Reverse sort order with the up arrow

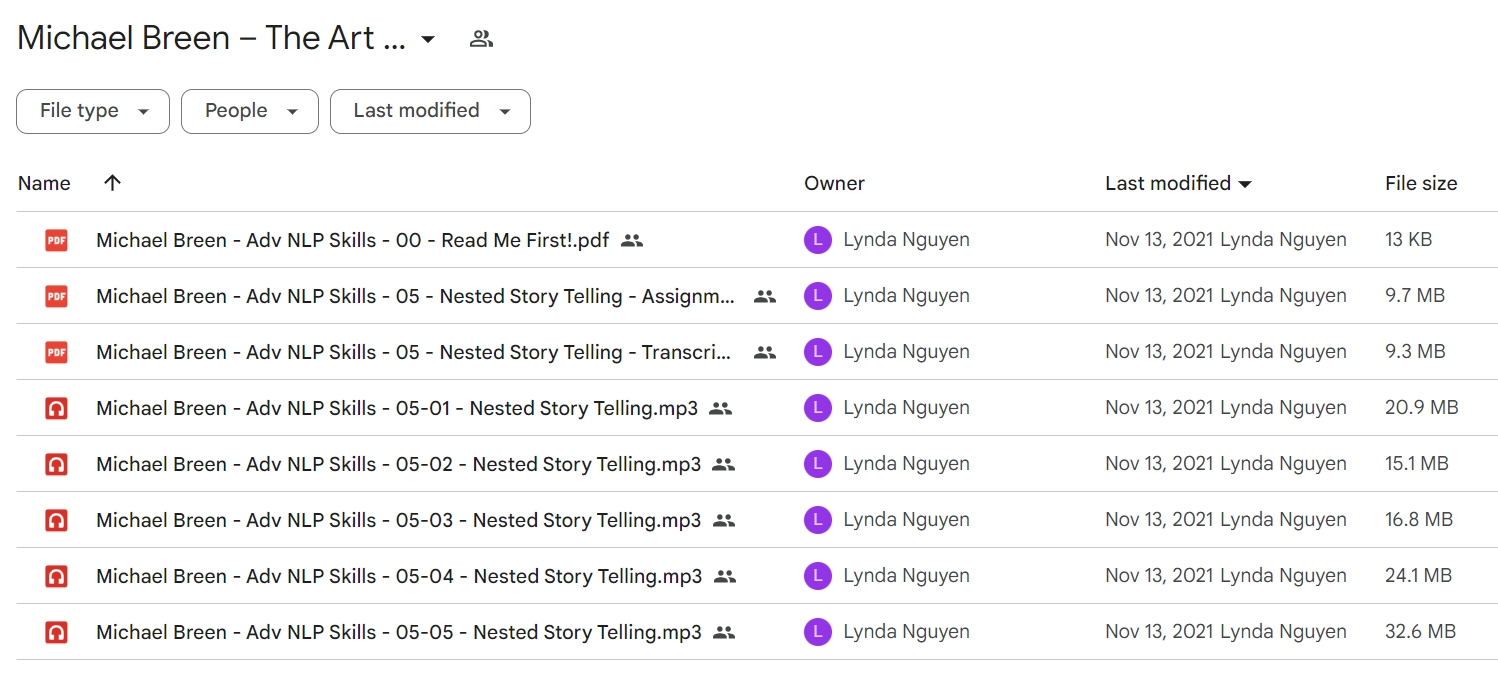[x=112, y=183]
